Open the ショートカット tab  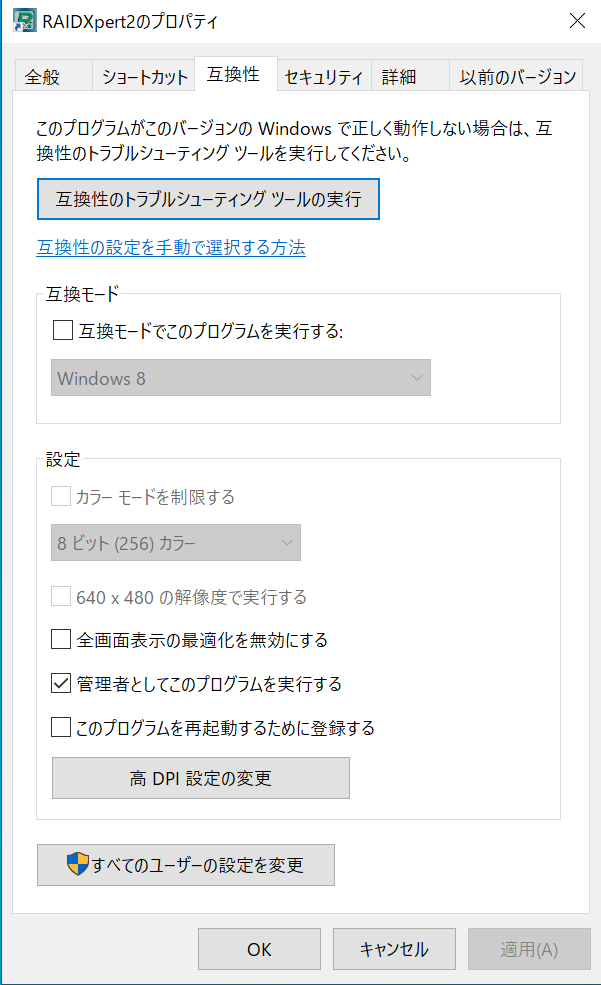(x=145, y=77)
